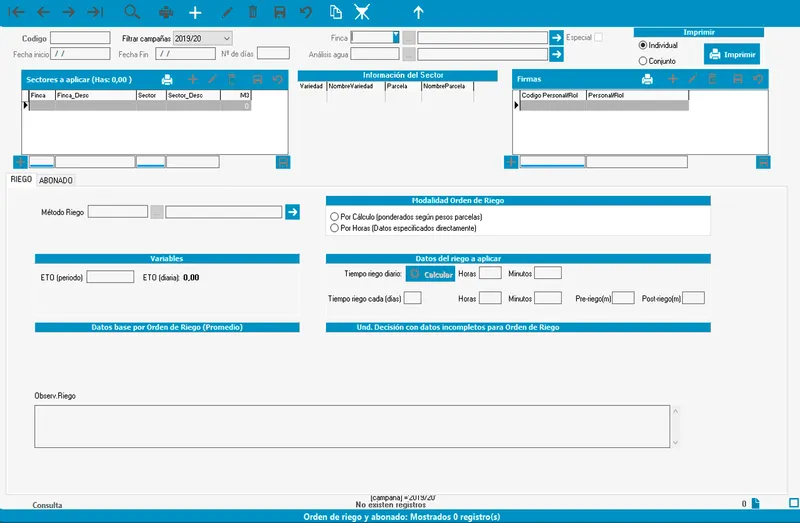Switch to the ABONADO tab
This screenshot has width=800, height=523.
click(56, 180)
